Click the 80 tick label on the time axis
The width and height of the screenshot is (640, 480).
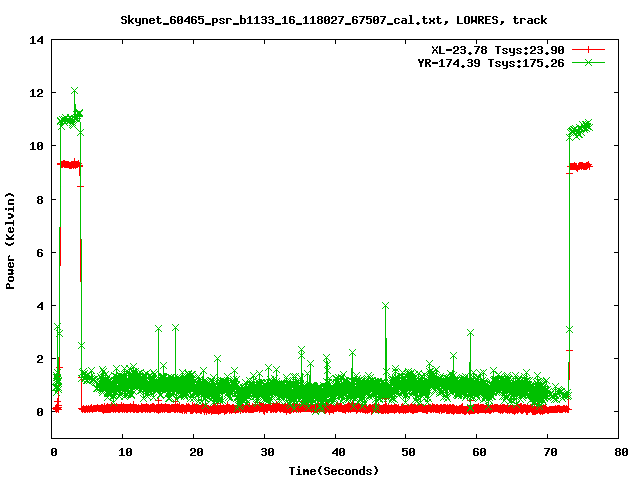tap(621, 452)
